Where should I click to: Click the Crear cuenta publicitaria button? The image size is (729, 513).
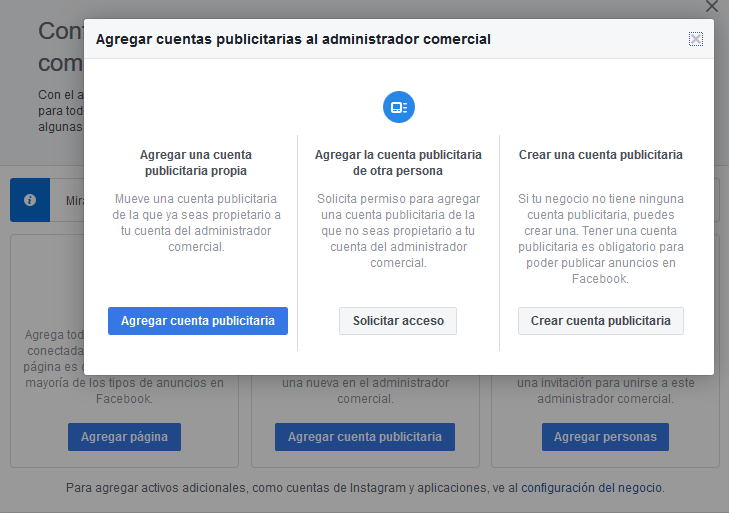(x=601, y=321)
